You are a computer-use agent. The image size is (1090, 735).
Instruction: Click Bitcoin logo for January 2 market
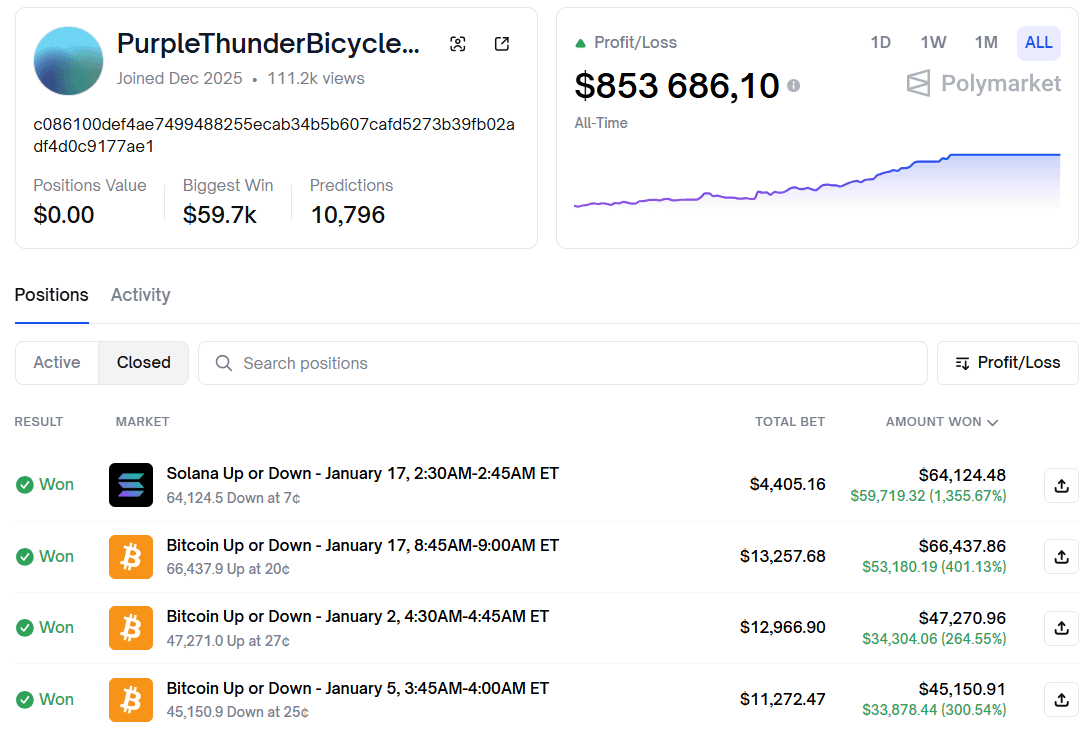click(131, 628)
